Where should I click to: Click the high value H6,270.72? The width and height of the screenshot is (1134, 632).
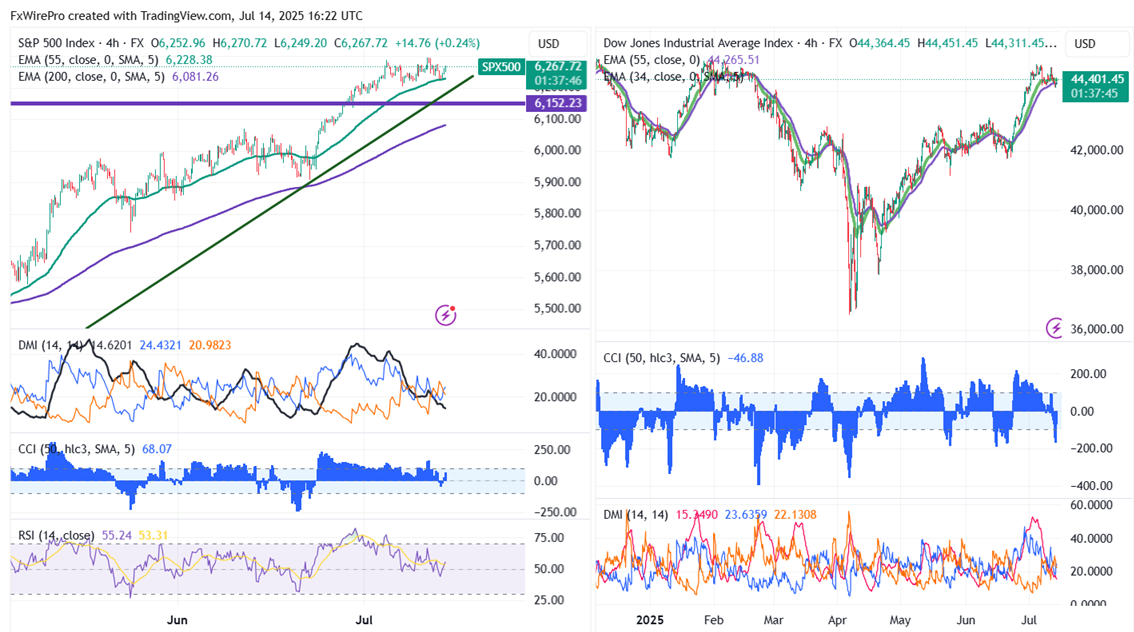pyautogui.click(x=239, y=43)
